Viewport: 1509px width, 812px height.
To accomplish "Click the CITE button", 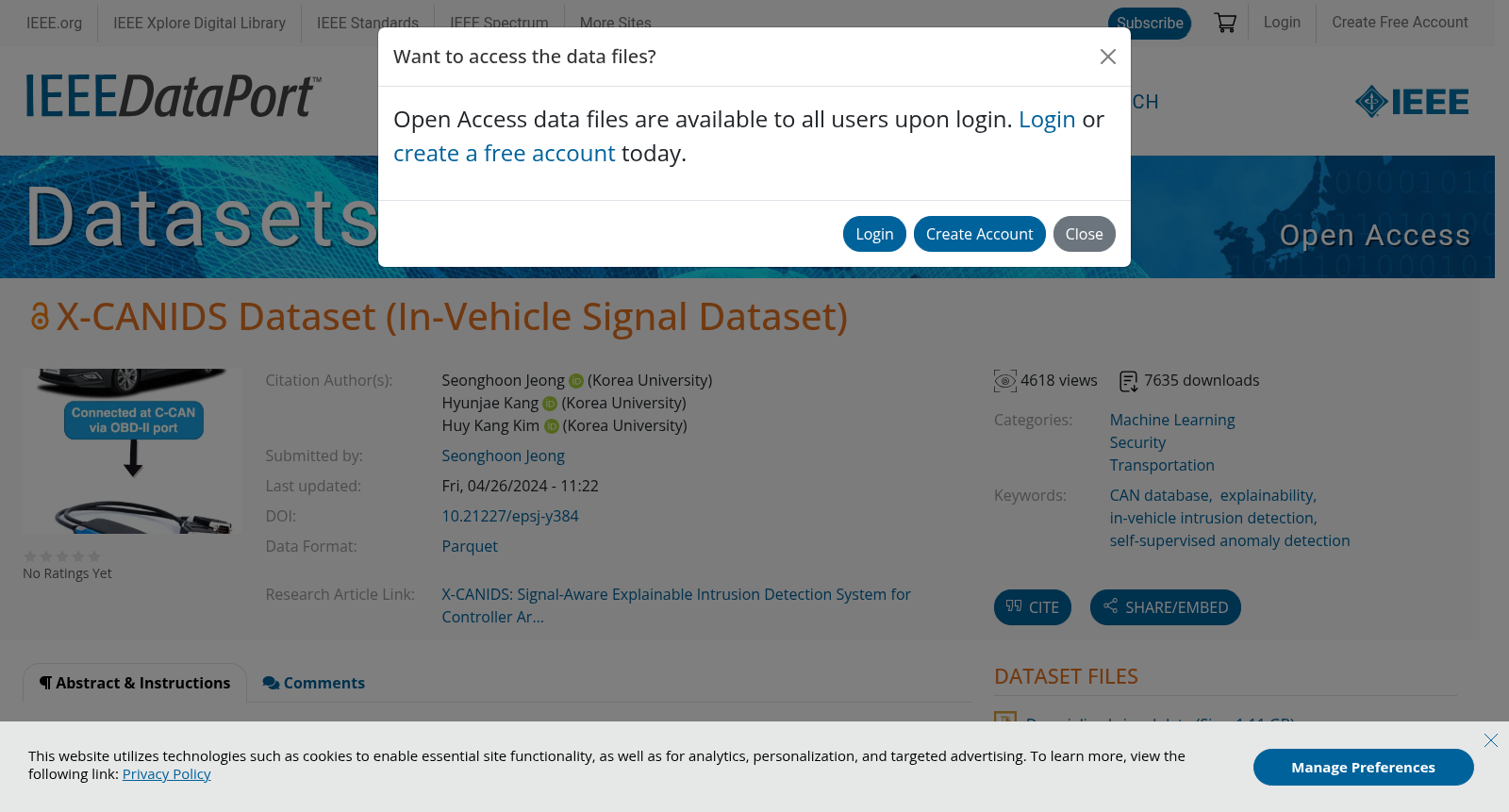I will (x=1033, y=607).
